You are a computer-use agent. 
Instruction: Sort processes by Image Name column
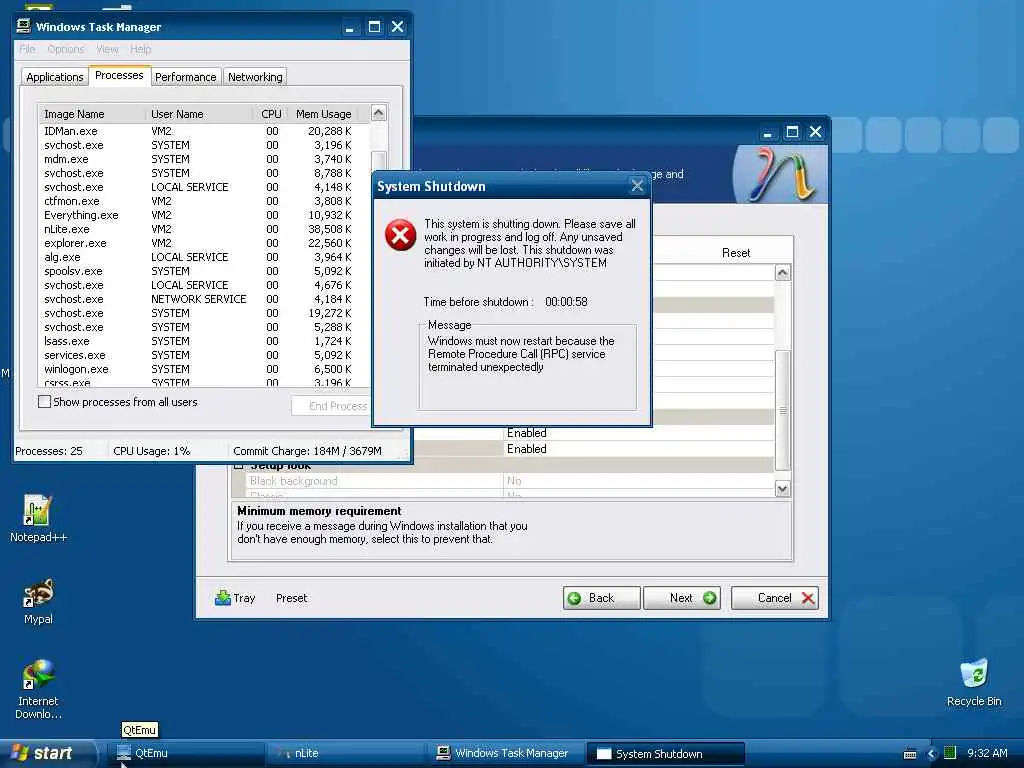click(x=91, y=114)
